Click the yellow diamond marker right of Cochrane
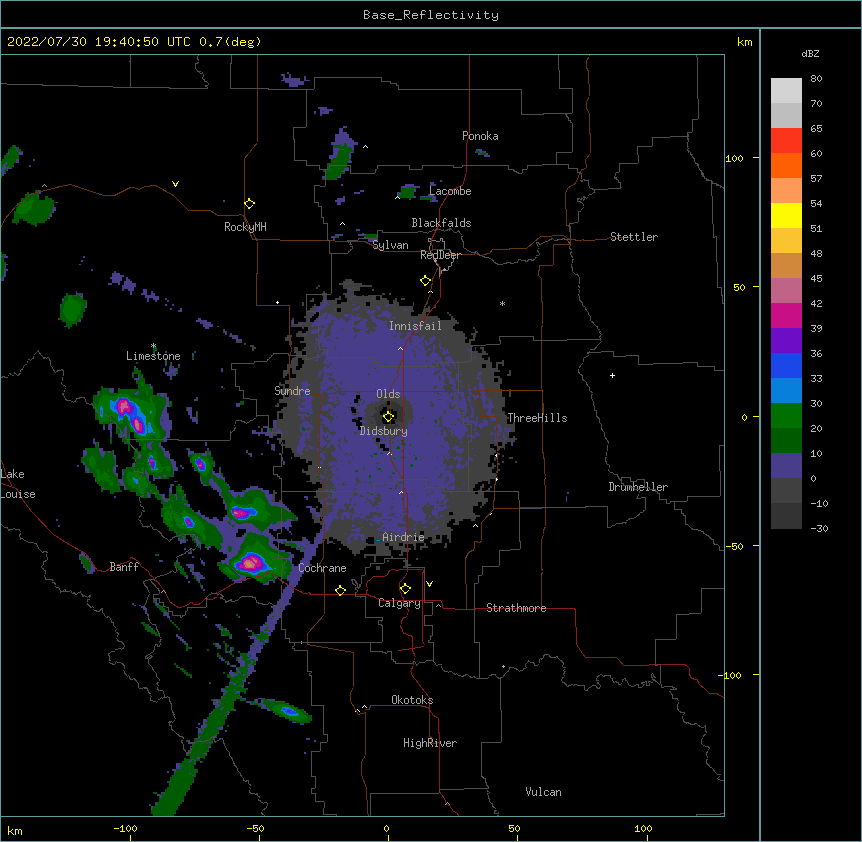The width and height of the screenshot is (862, 842). [340, 590]
